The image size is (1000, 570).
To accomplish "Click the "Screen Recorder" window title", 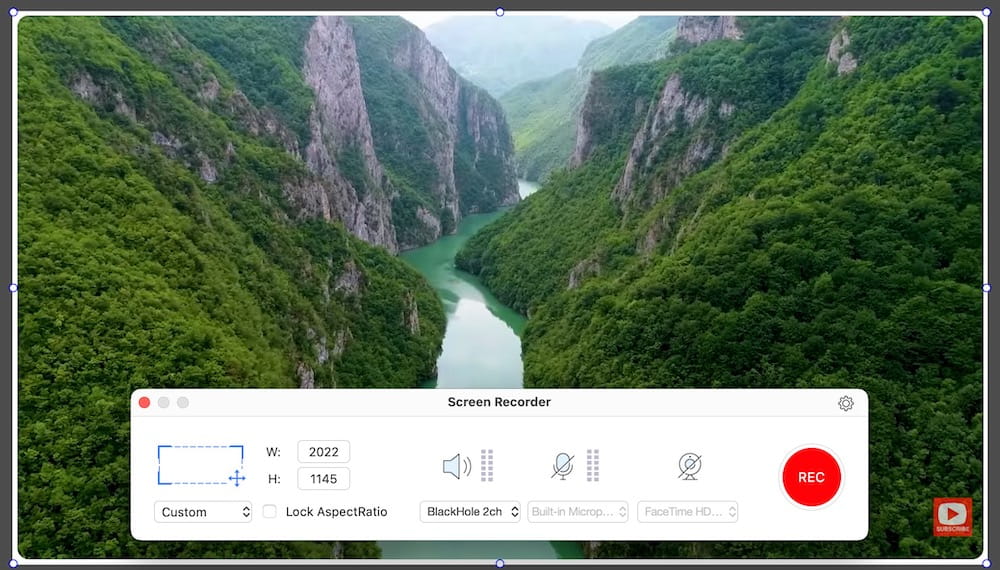I will pyautogui.click(x=499, y=402).
